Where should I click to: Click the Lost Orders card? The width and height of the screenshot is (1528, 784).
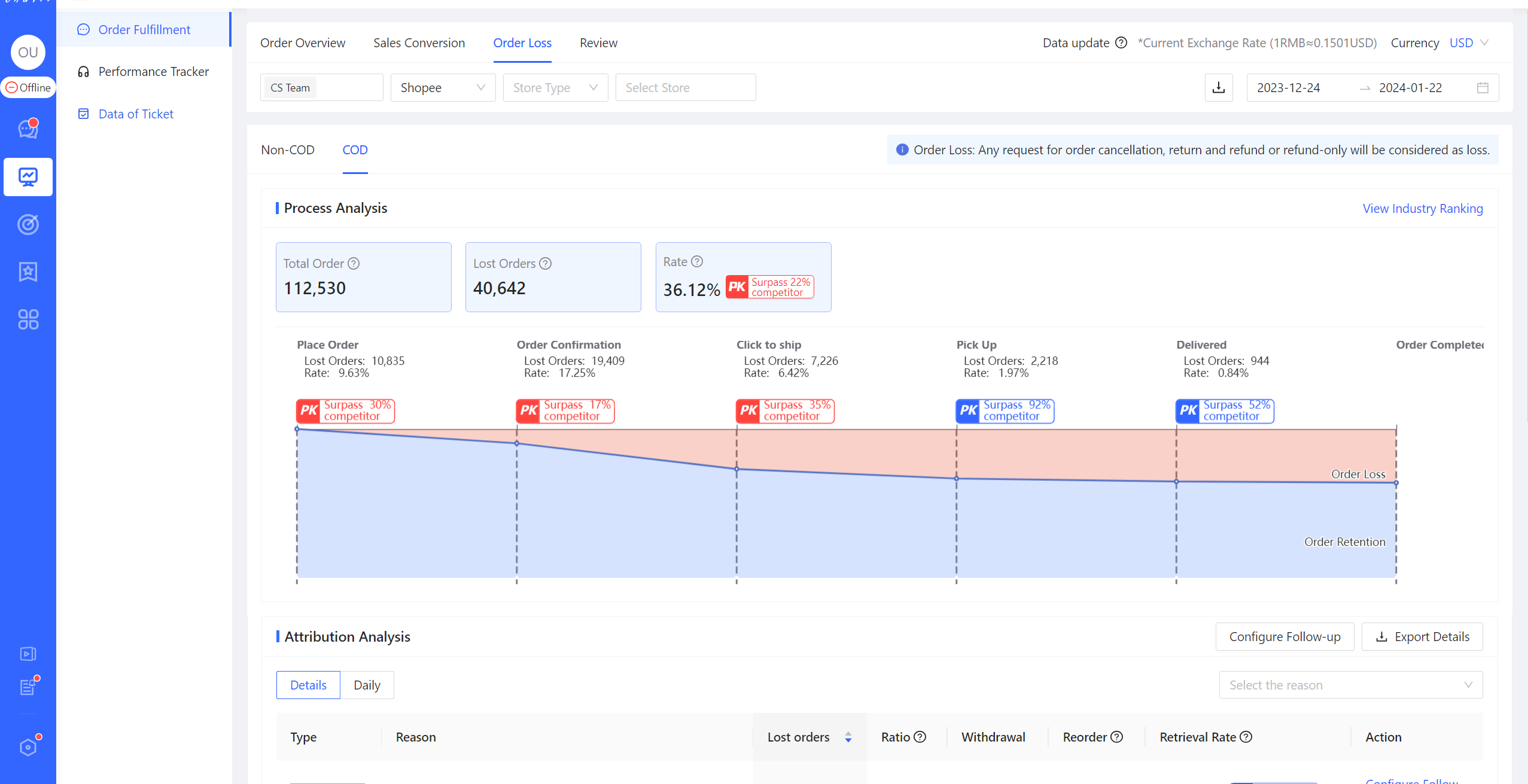click(x=553, y=277)
